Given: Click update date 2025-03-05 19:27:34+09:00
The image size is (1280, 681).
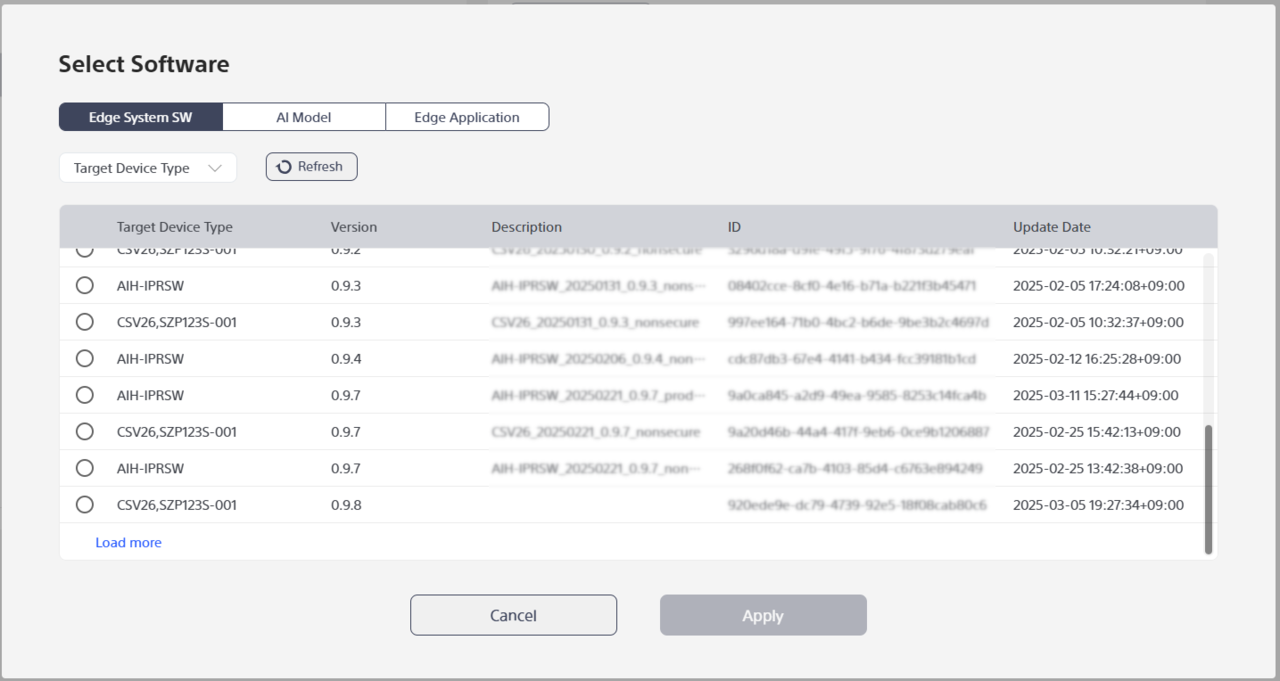Looking at the screenshot, I should 1098,505.
